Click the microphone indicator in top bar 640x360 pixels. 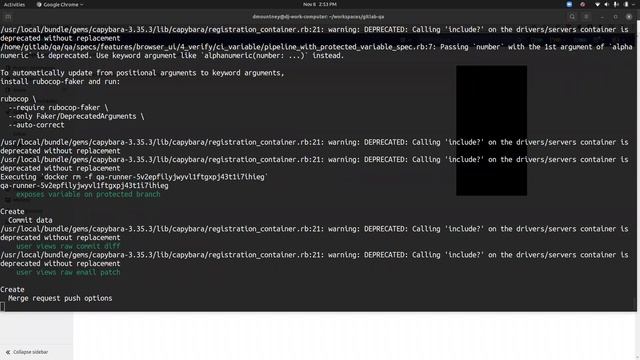[616, 4]
